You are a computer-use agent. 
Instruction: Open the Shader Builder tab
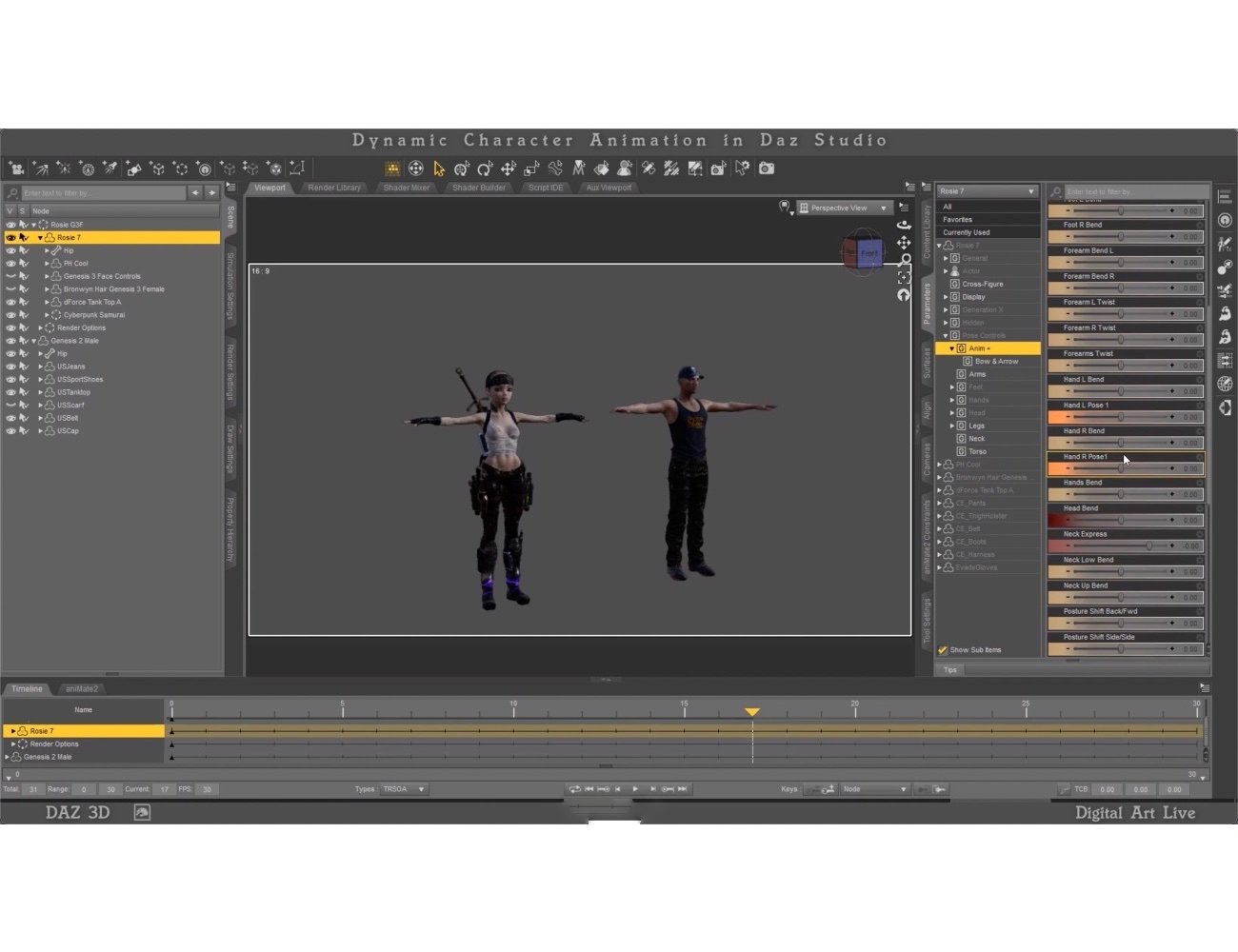coord(479,188)
